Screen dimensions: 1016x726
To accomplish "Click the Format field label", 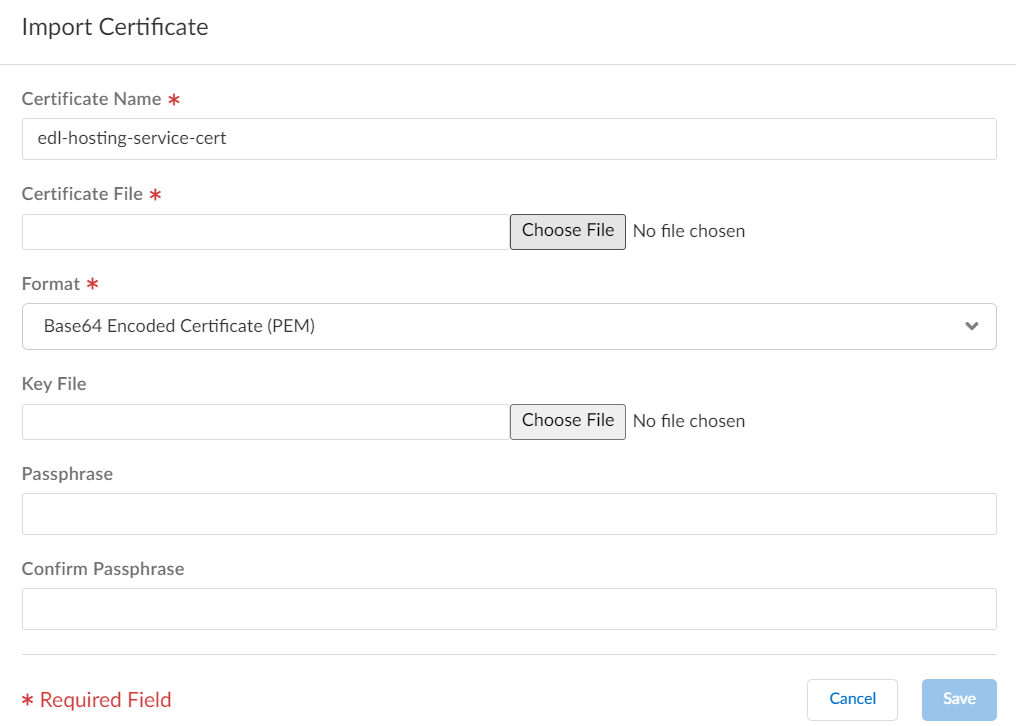I will [50, 284].
